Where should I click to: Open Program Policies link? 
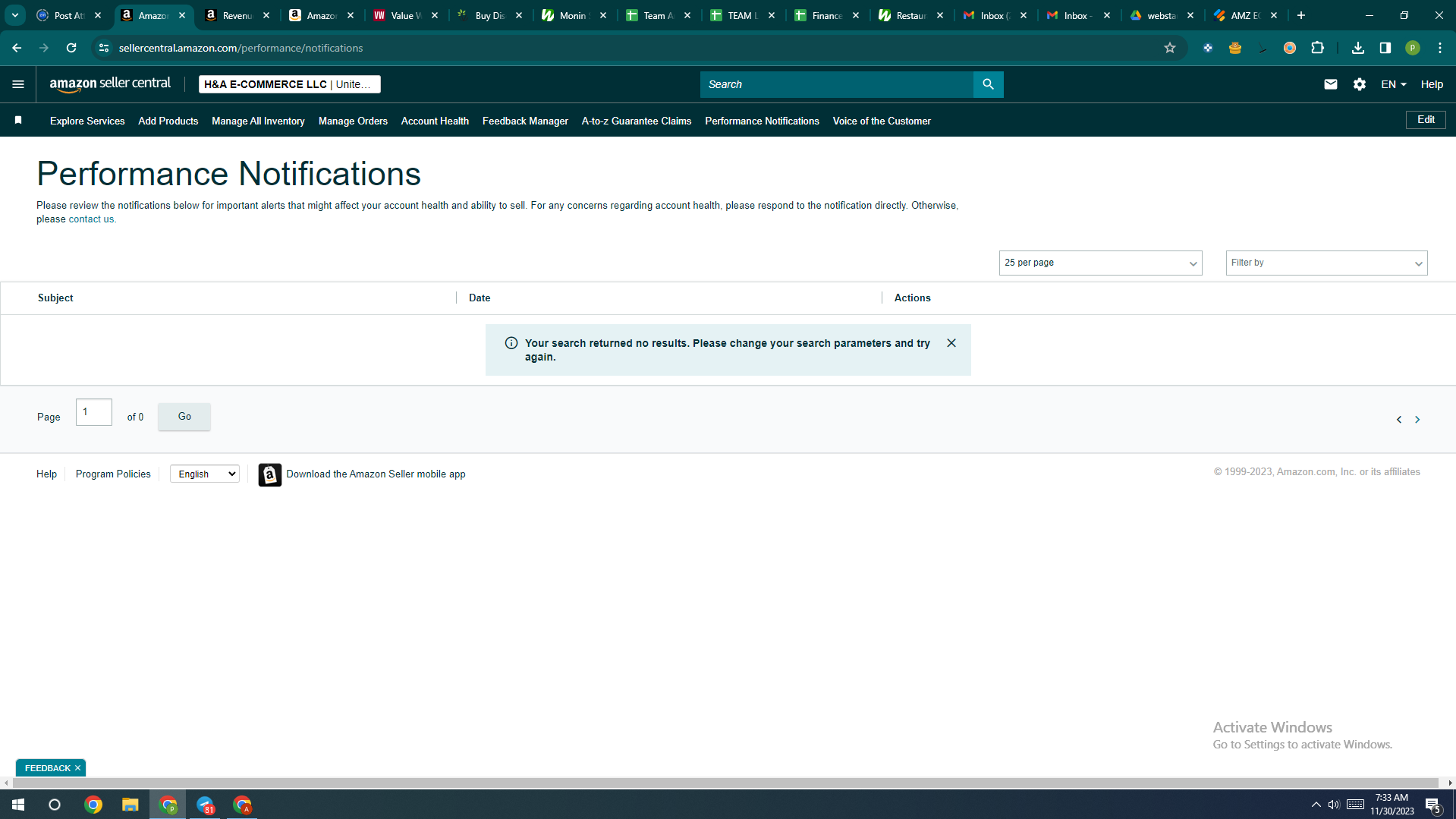coord(113,474)
